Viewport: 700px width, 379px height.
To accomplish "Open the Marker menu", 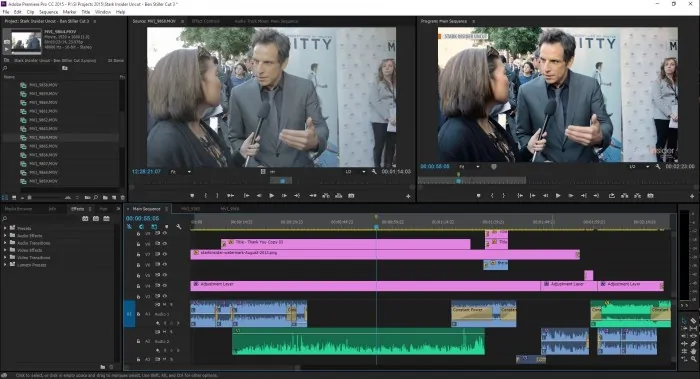I will pos(69,12).
